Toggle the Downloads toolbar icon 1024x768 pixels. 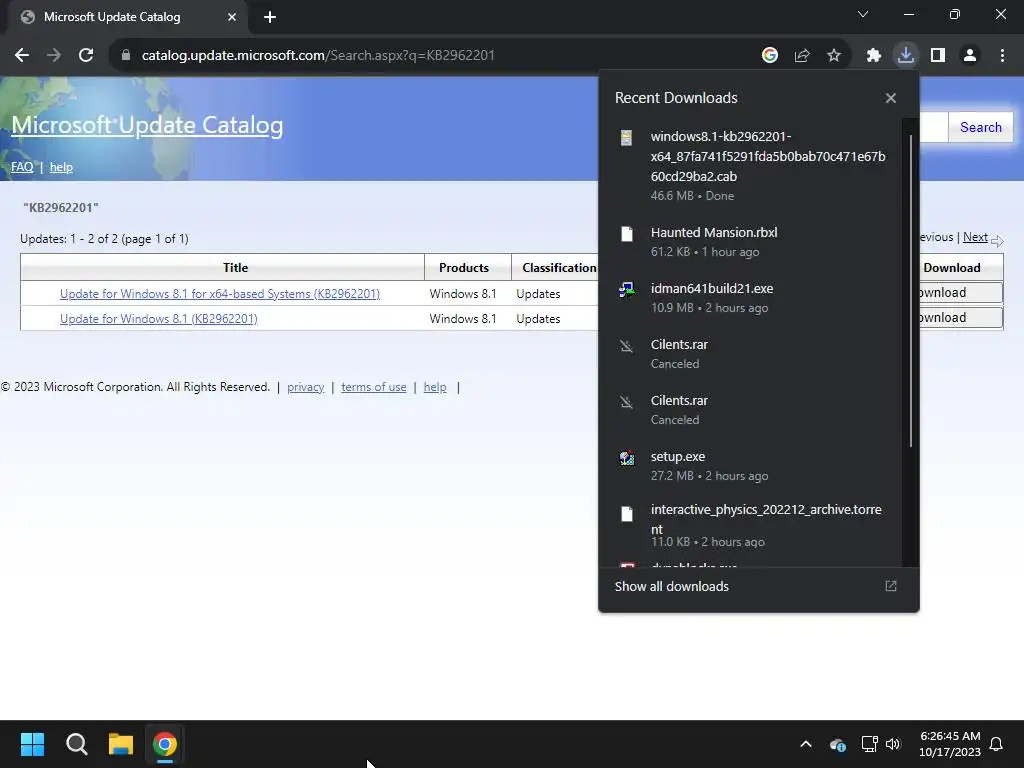[906, 56]
